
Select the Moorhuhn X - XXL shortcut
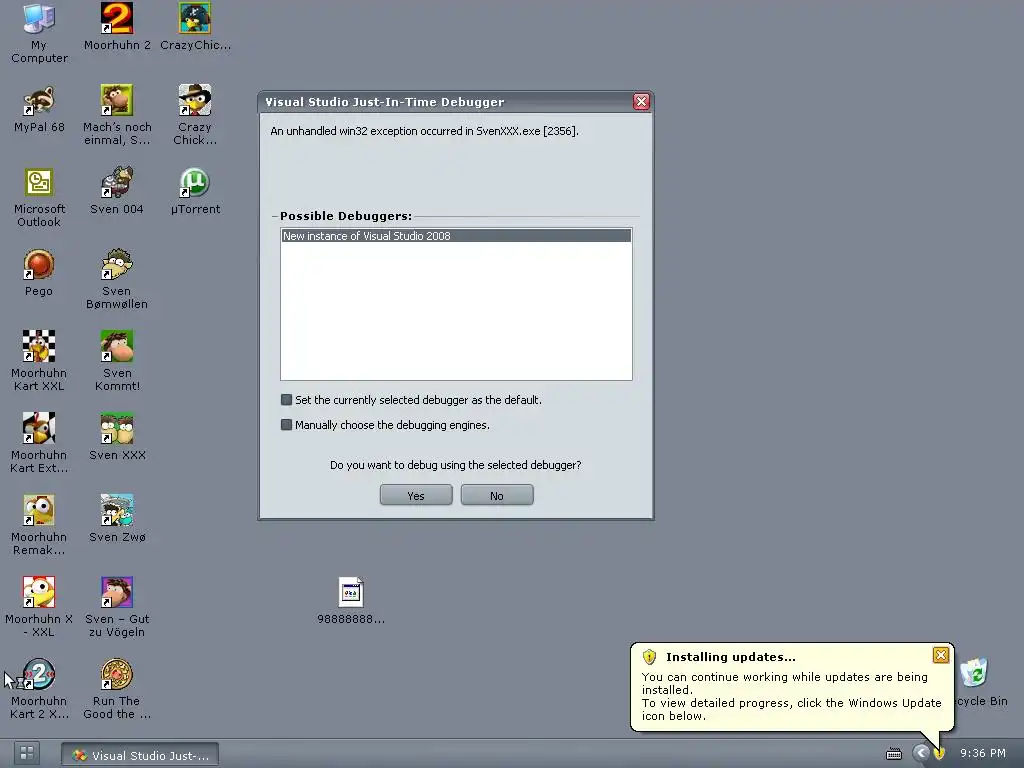point(39,607)
